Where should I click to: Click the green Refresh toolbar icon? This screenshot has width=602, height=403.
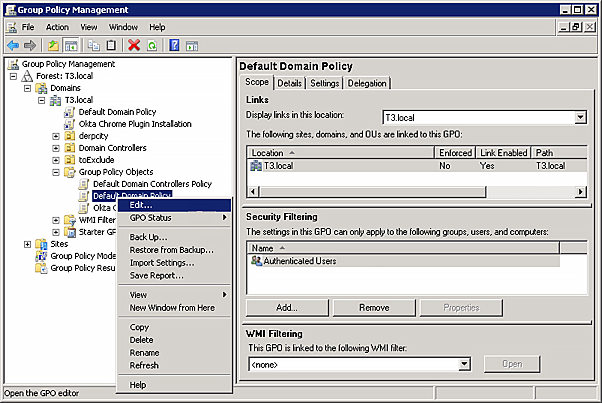[151, 45]
